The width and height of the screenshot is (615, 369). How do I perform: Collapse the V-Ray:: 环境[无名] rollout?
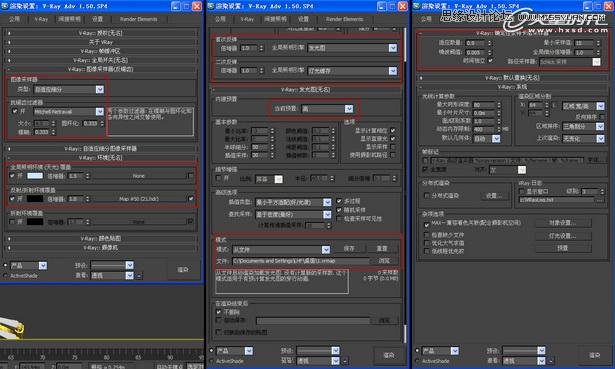tap(100, 158)
